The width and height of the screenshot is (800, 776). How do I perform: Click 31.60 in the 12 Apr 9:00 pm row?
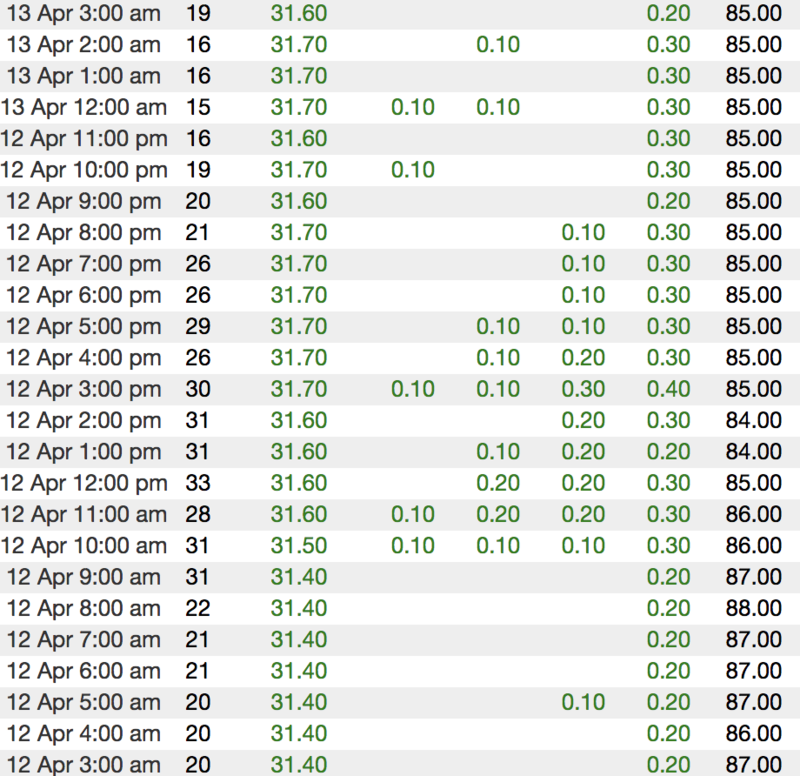click(299, 202)
